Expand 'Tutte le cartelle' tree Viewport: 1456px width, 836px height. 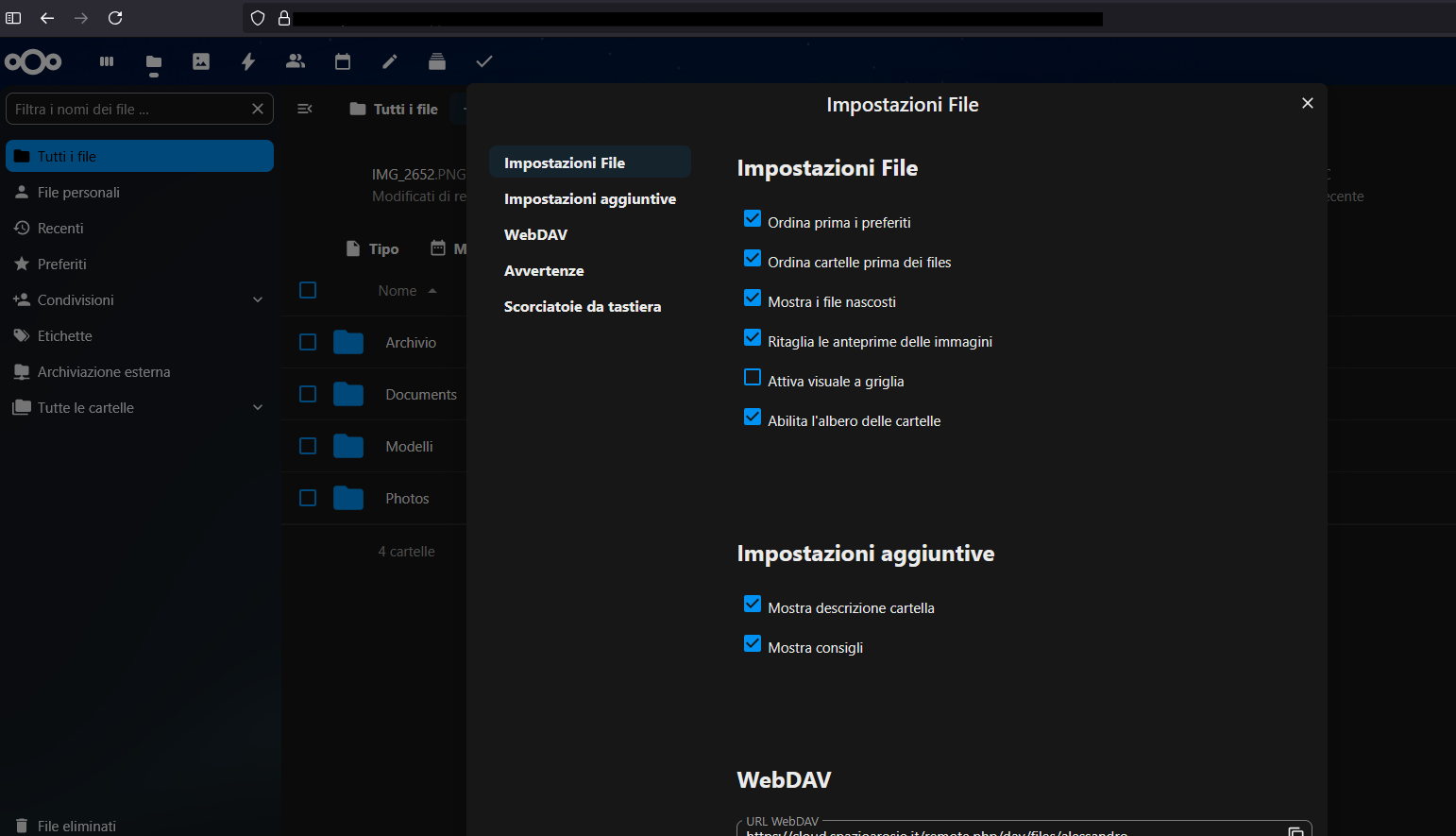(258, 408)
